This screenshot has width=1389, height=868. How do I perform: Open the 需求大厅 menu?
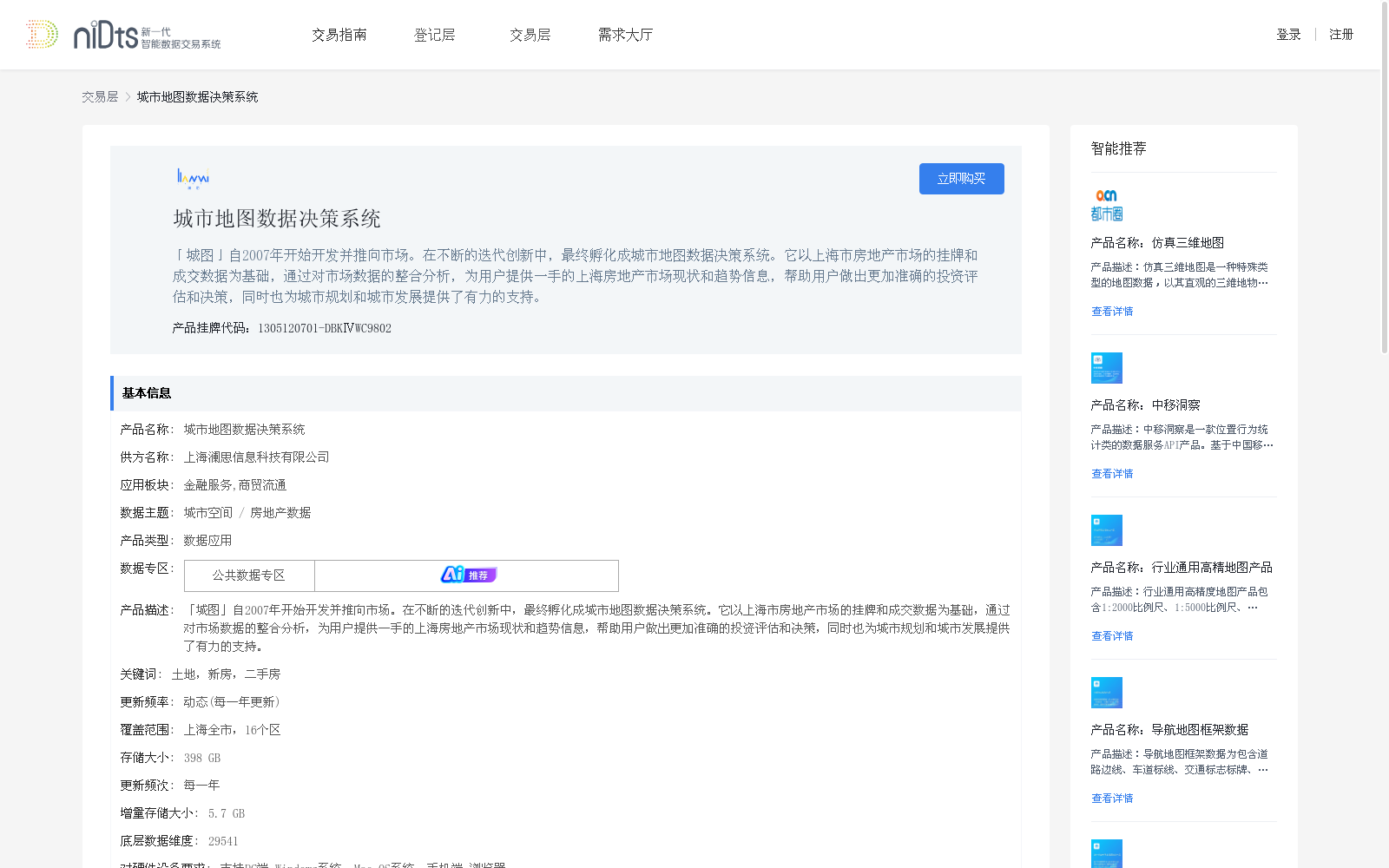click(x=625, y=35)
